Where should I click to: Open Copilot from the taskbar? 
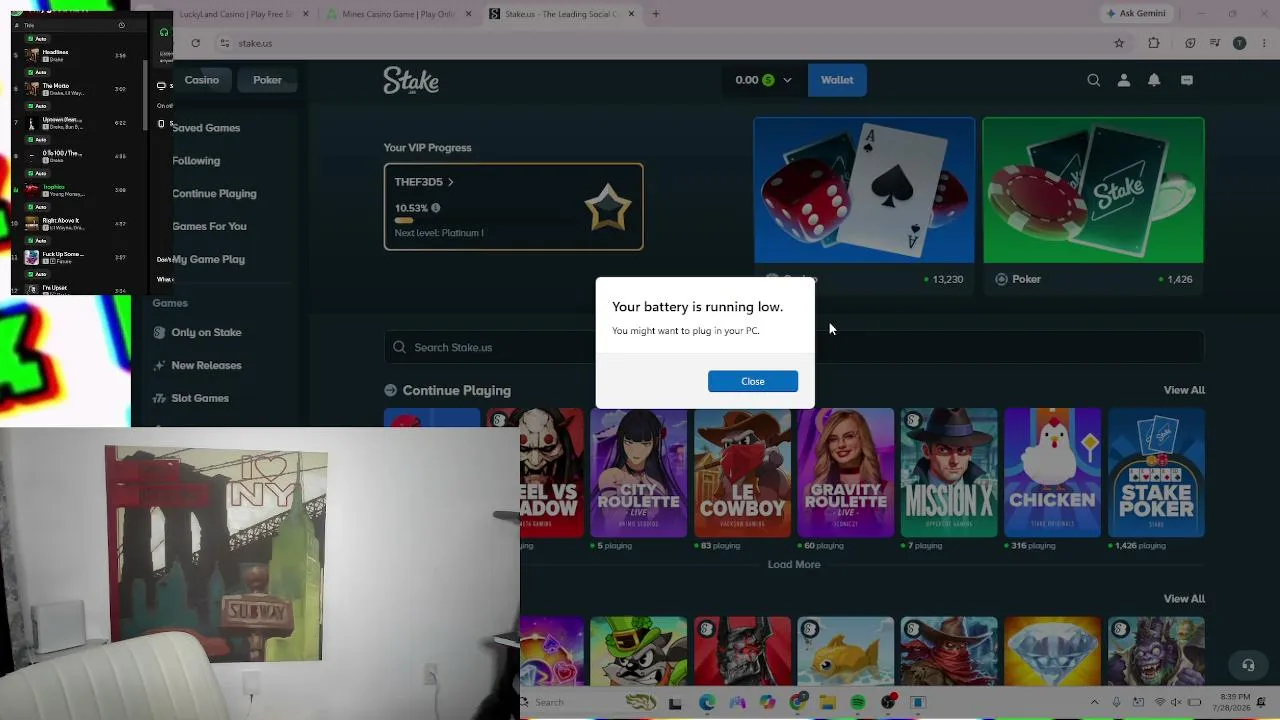(x=767, y=703)
